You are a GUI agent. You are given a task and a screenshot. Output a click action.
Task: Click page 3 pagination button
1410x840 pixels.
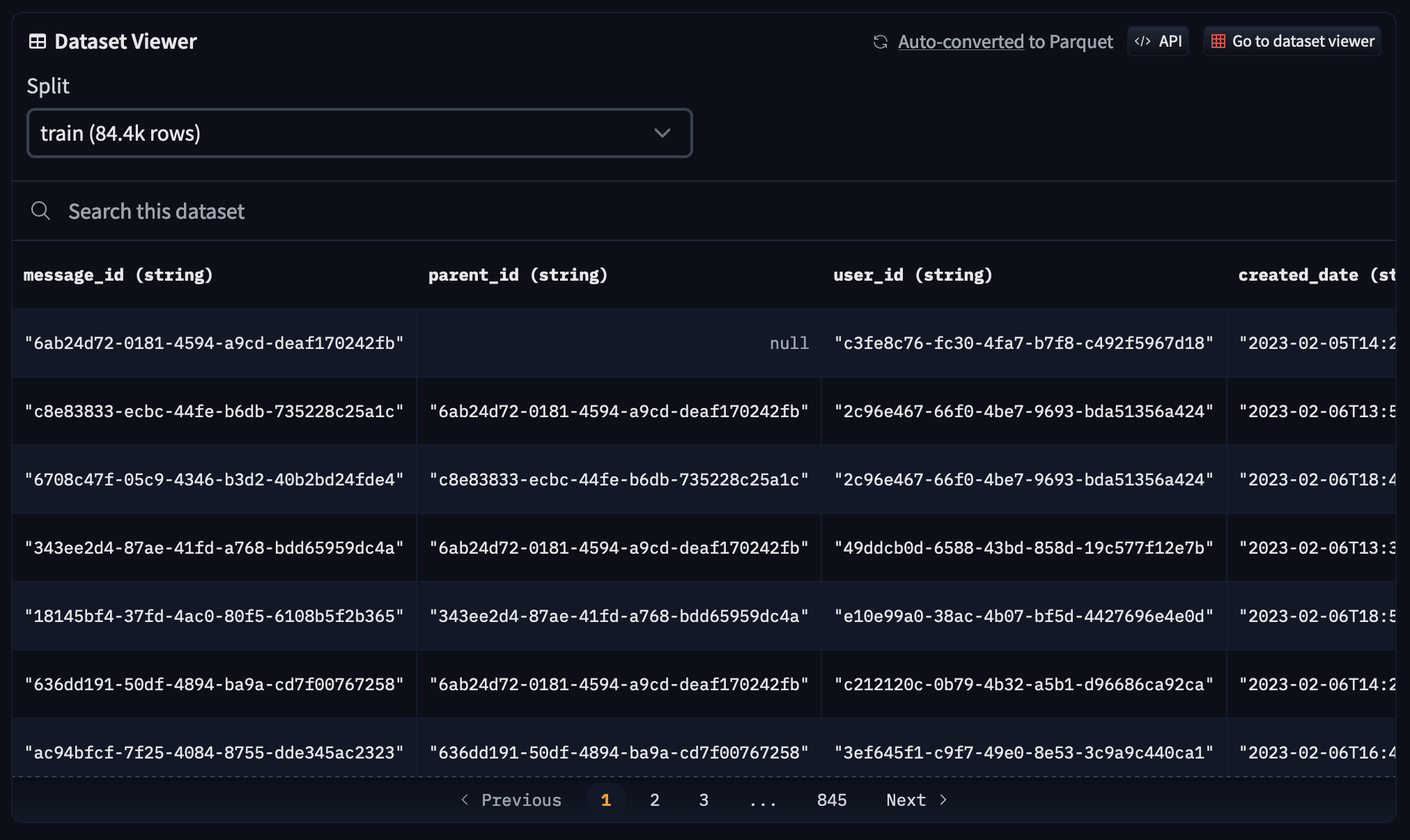click(702, 799)
